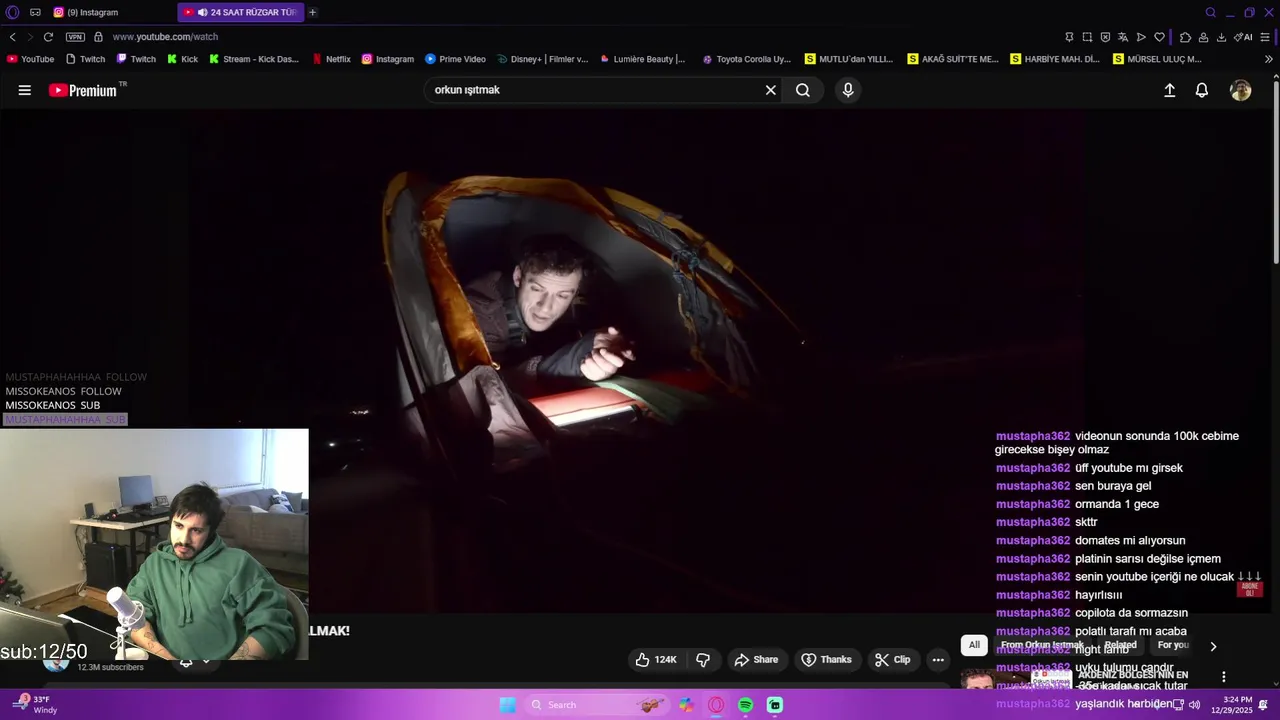Open the player icon in the address bar
This screenshot has height=720, width=1280.
1141,37
